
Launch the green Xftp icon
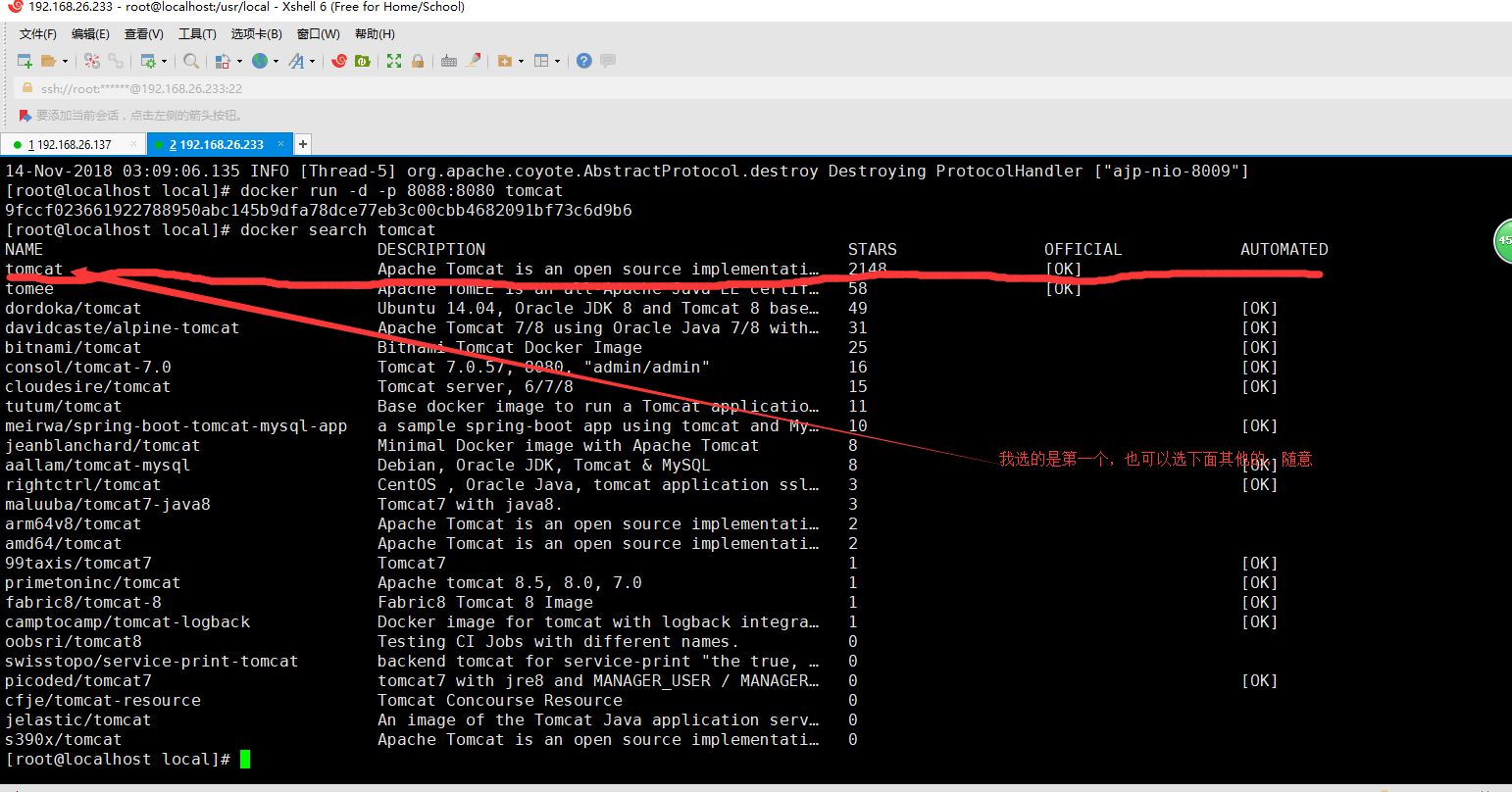click(x=363, y=61)
